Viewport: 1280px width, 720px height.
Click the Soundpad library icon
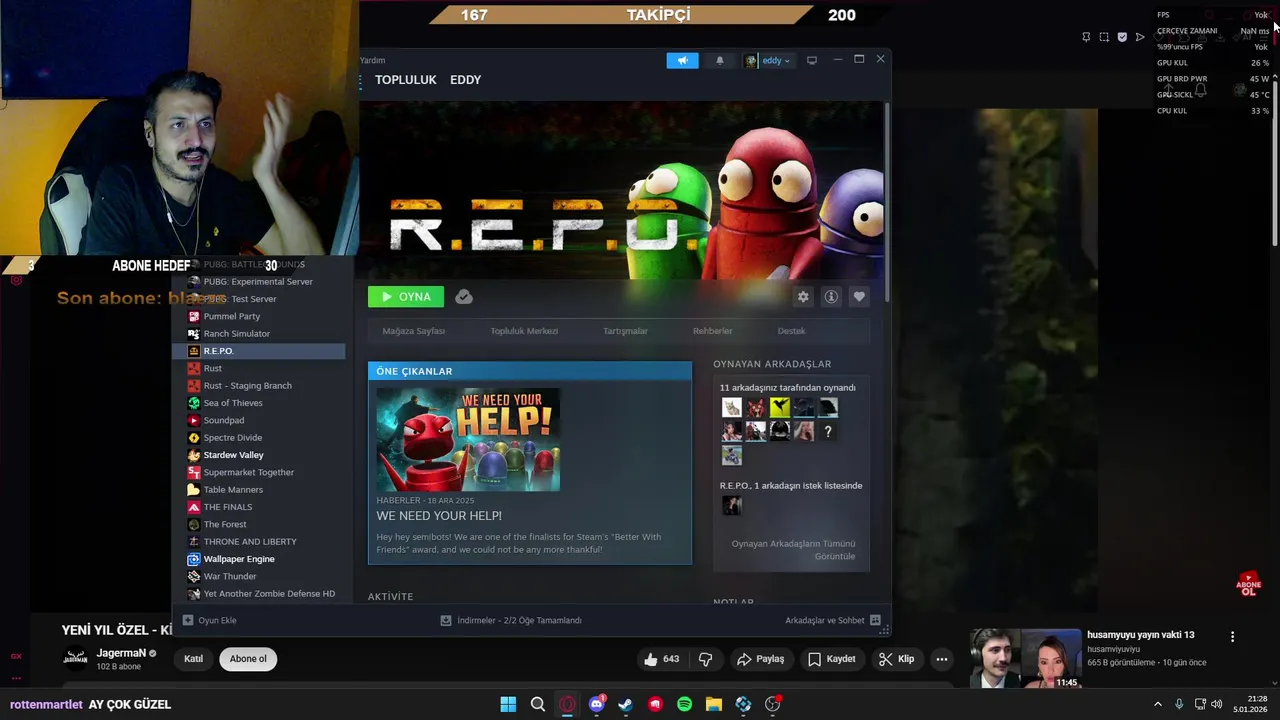(194, 421)
